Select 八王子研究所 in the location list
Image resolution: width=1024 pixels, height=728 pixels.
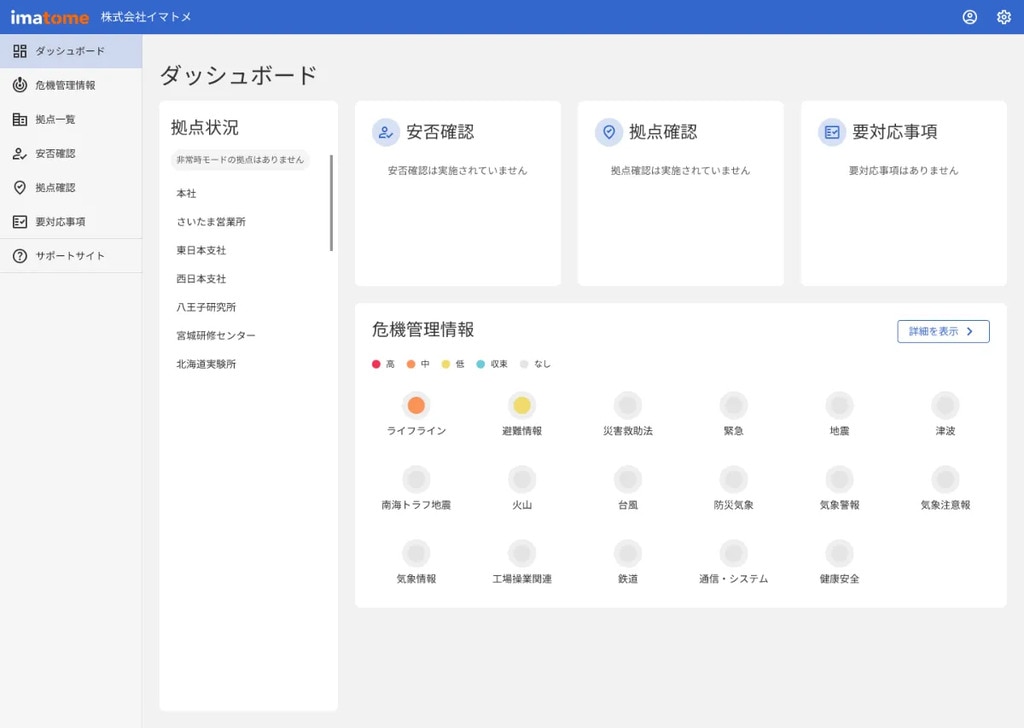206,307
